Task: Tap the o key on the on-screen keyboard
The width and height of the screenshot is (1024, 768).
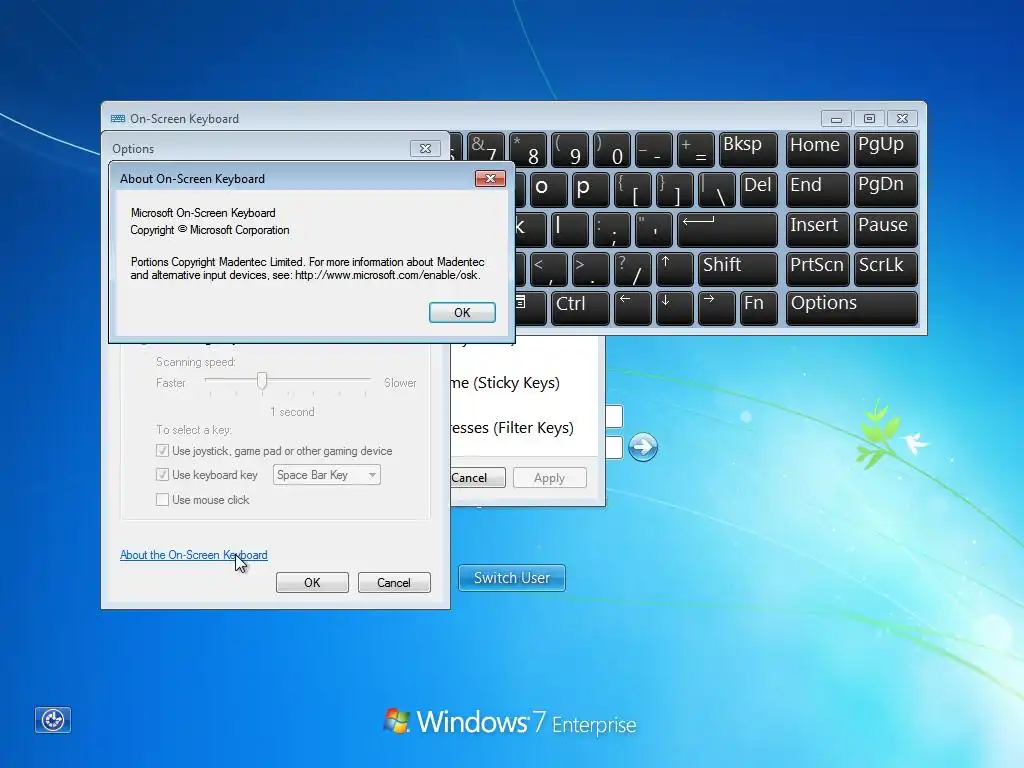Action: (x=549, y=189)
